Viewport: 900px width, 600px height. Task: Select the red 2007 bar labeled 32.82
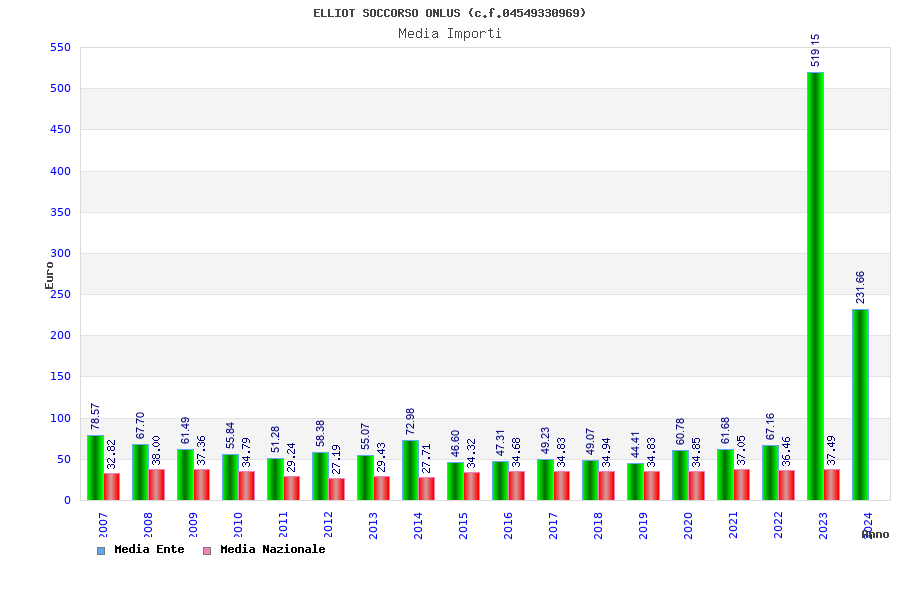tap(112, 487)
